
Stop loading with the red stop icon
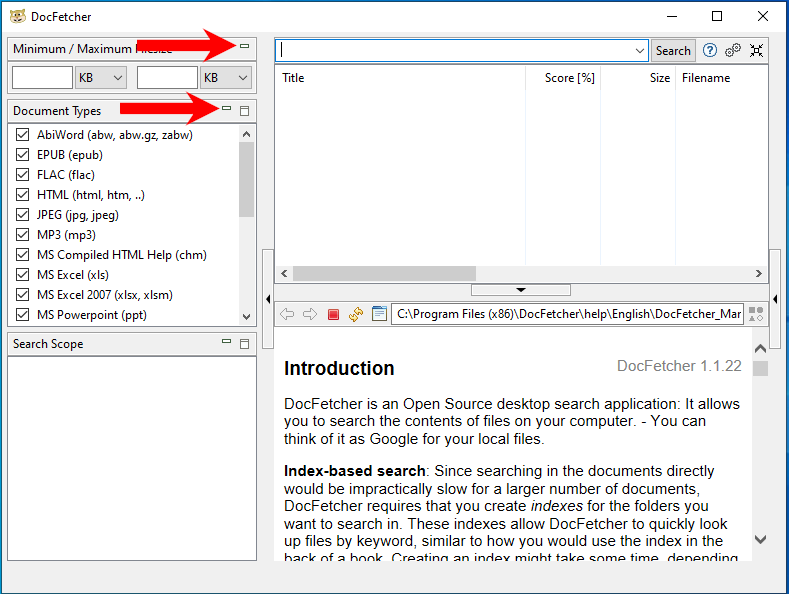333,315
